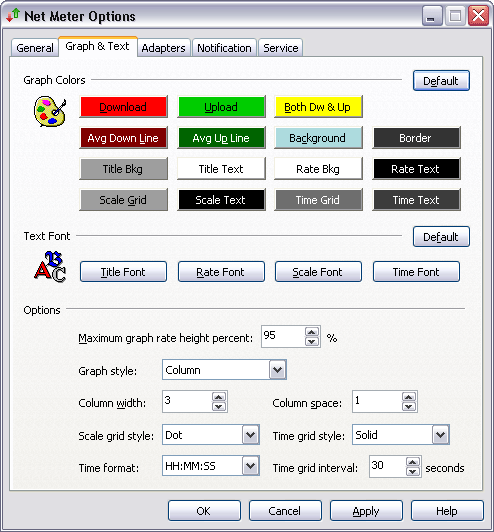The image size is (494, 532).
Task: Pick the Scale Text color
Action: [x=221, y=200]
